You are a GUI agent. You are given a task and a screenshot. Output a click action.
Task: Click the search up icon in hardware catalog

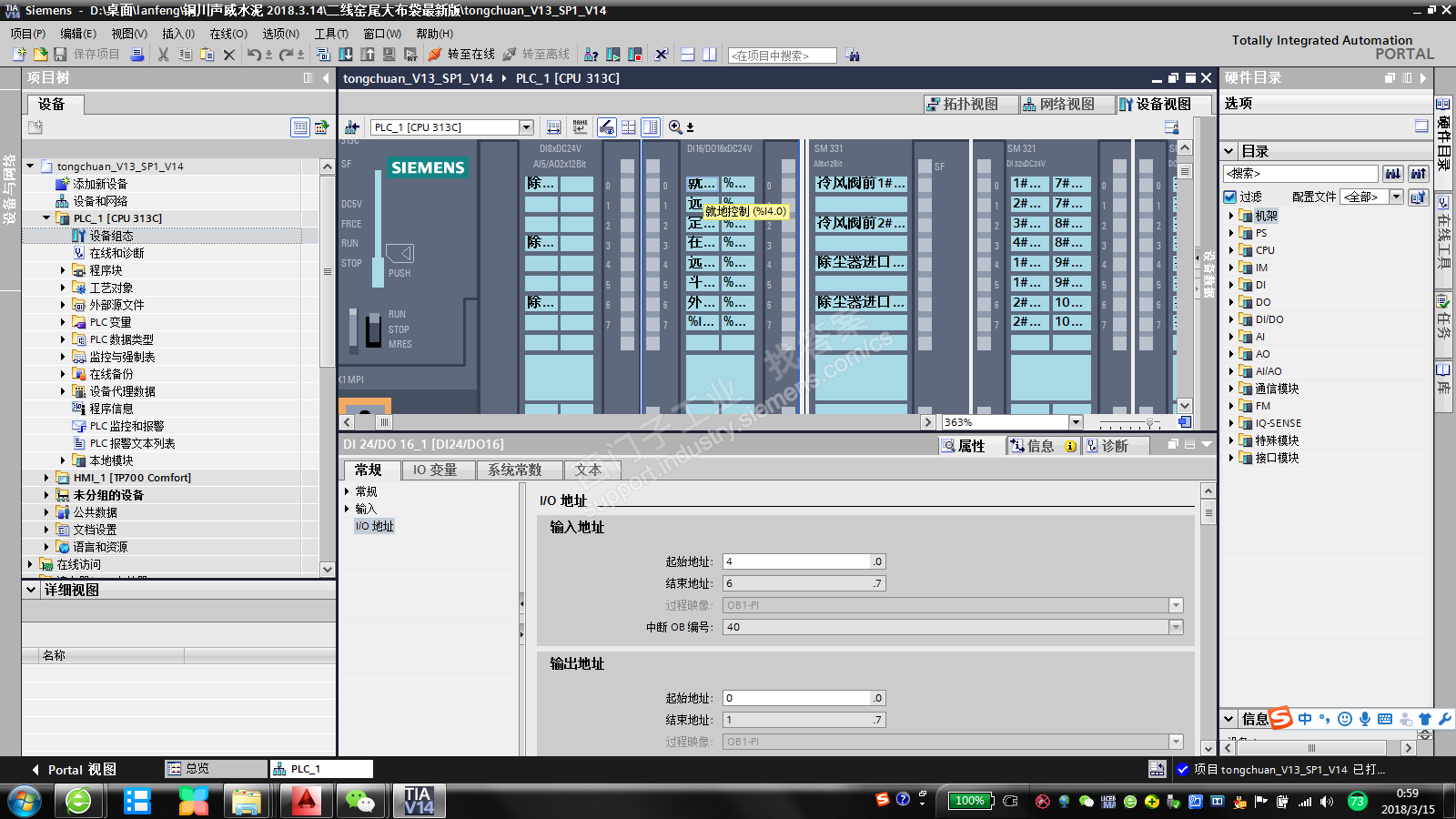pos(1419,173)
